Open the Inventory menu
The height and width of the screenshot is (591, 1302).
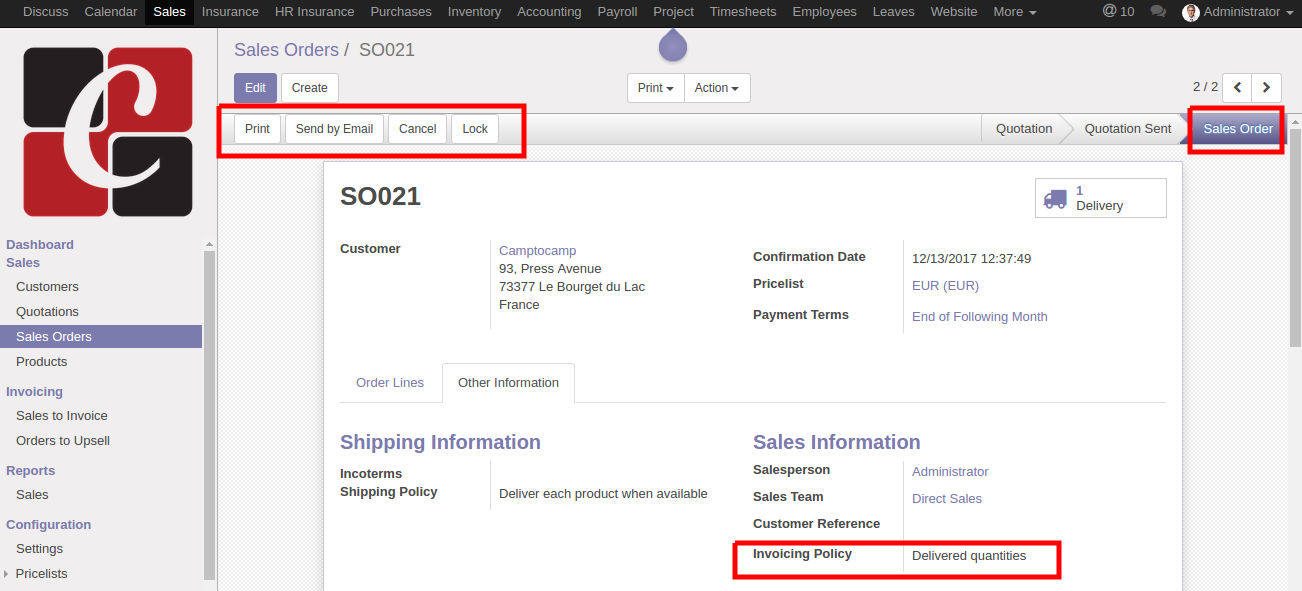point(474,12)
